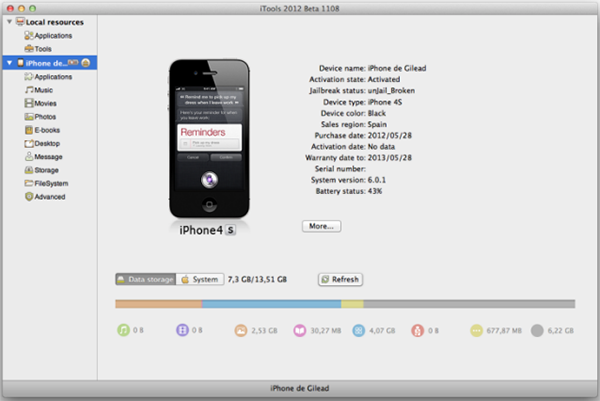Click the More... button
This screenshot has height=401, width=600.
[321, 226]
